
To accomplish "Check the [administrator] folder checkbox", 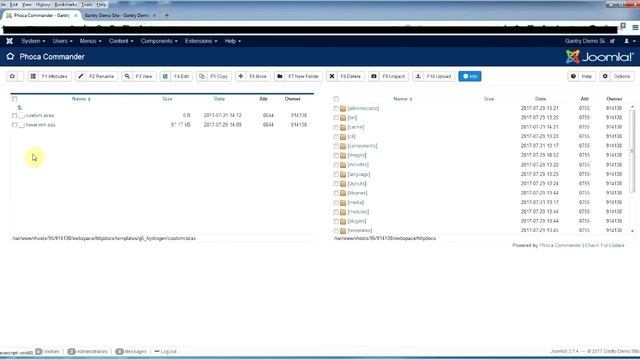I will (336, 109).
